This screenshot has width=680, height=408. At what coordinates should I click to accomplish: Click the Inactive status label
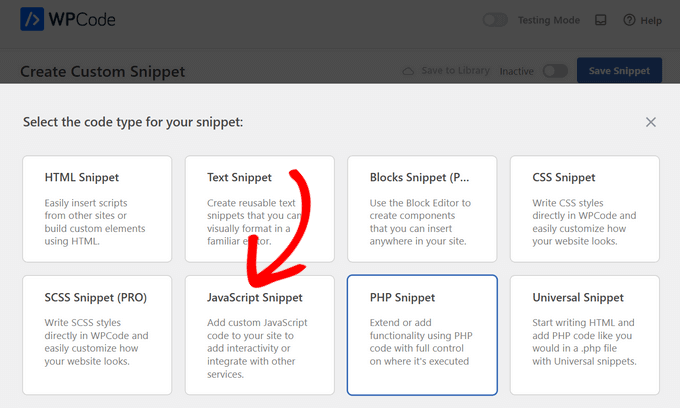517,71
